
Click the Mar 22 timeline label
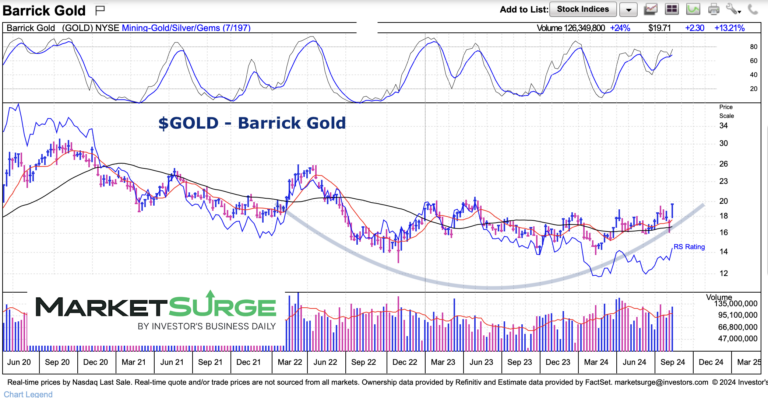(290, 362)
